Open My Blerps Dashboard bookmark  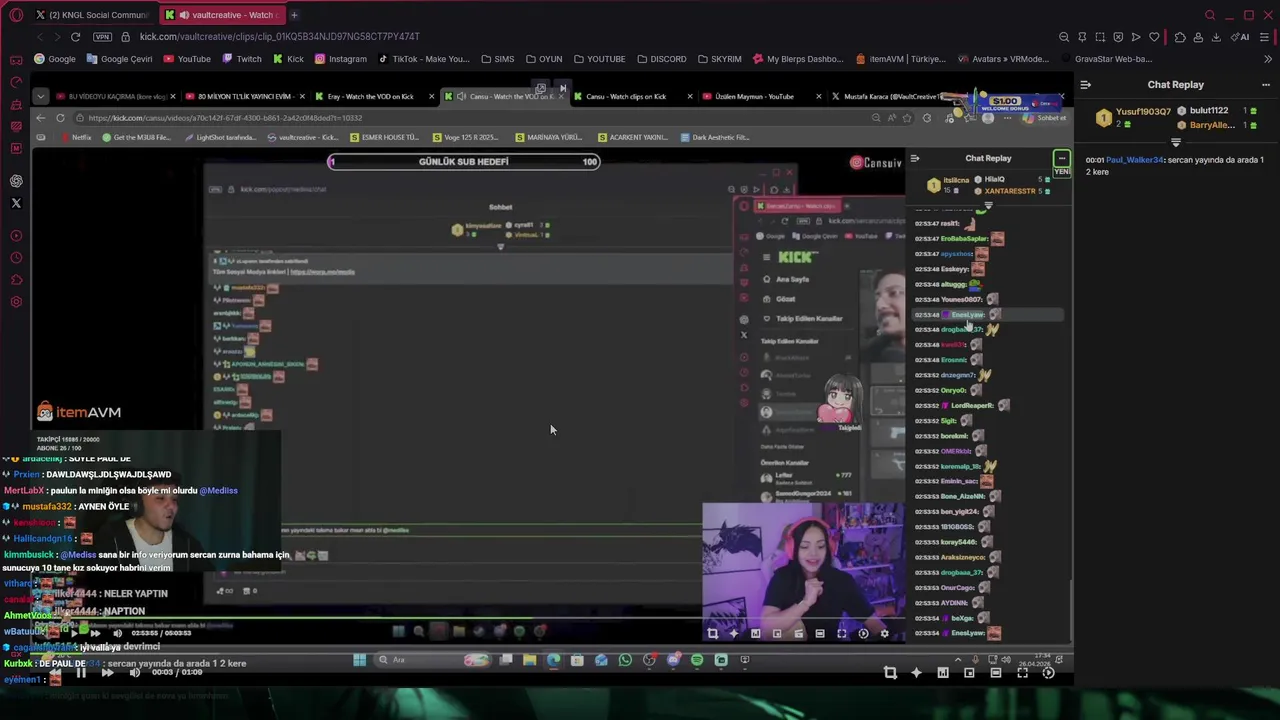pyautogui.click(x=798, y=59)
